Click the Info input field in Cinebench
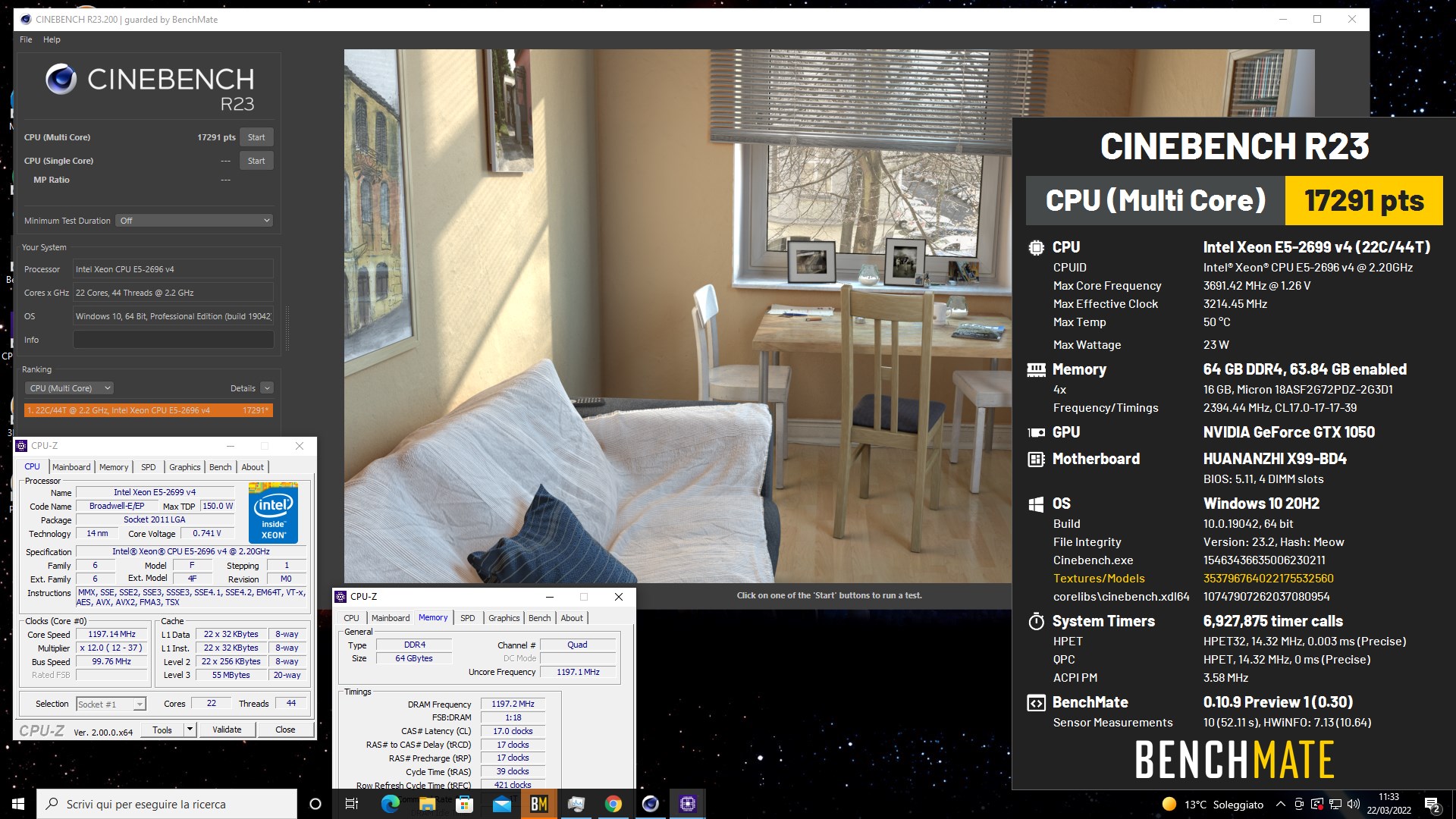This screenshot has width=1456, height=819. click(x=173, y=340)
